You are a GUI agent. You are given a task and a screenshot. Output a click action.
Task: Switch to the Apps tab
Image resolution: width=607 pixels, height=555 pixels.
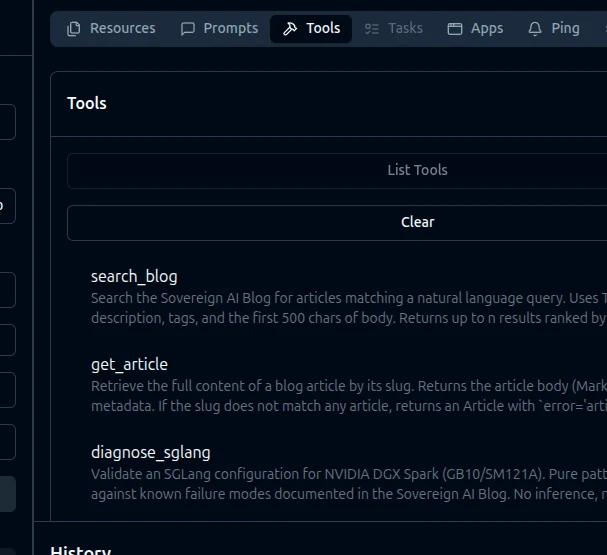coord(475,29)
